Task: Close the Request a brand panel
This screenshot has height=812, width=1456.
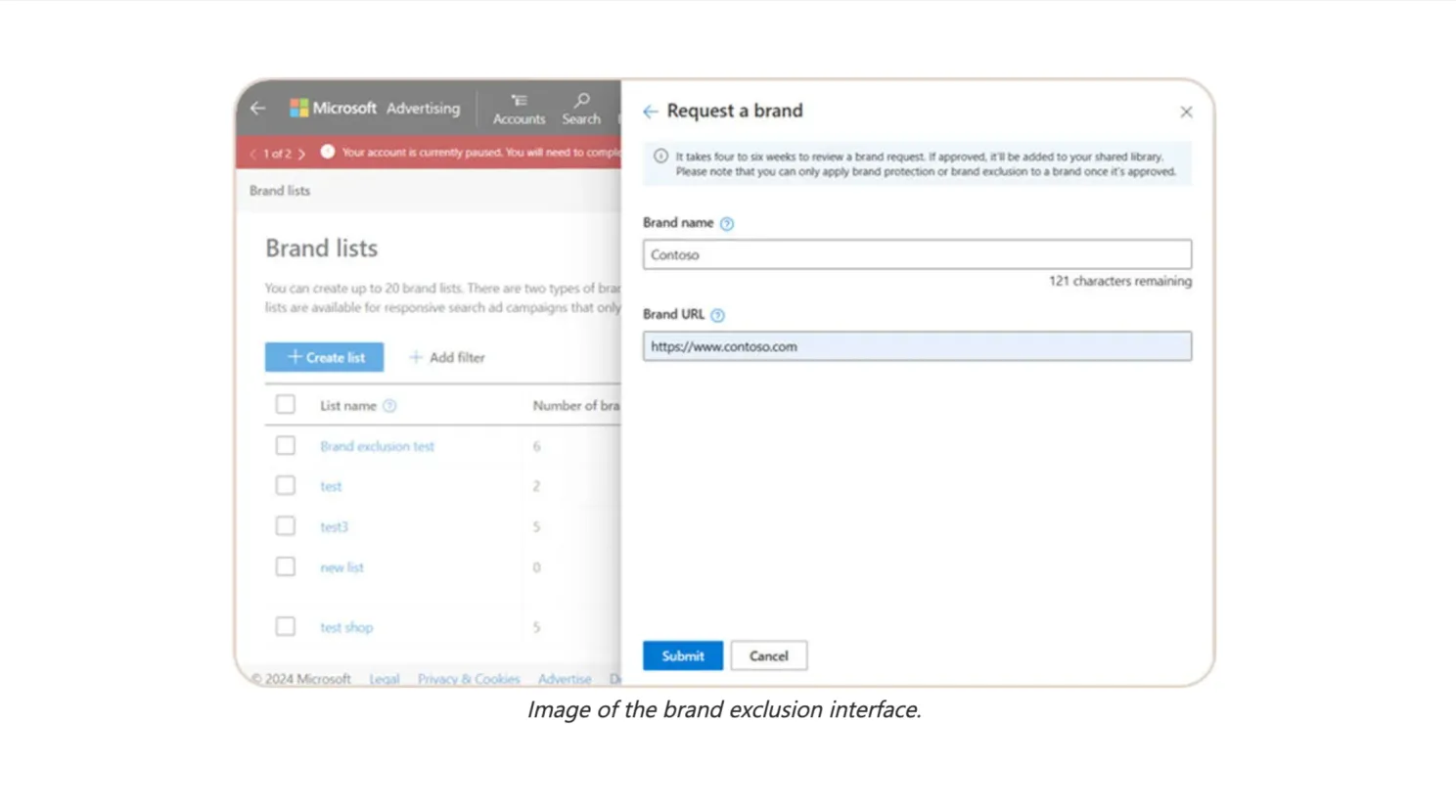Action: pos(1186,113)
